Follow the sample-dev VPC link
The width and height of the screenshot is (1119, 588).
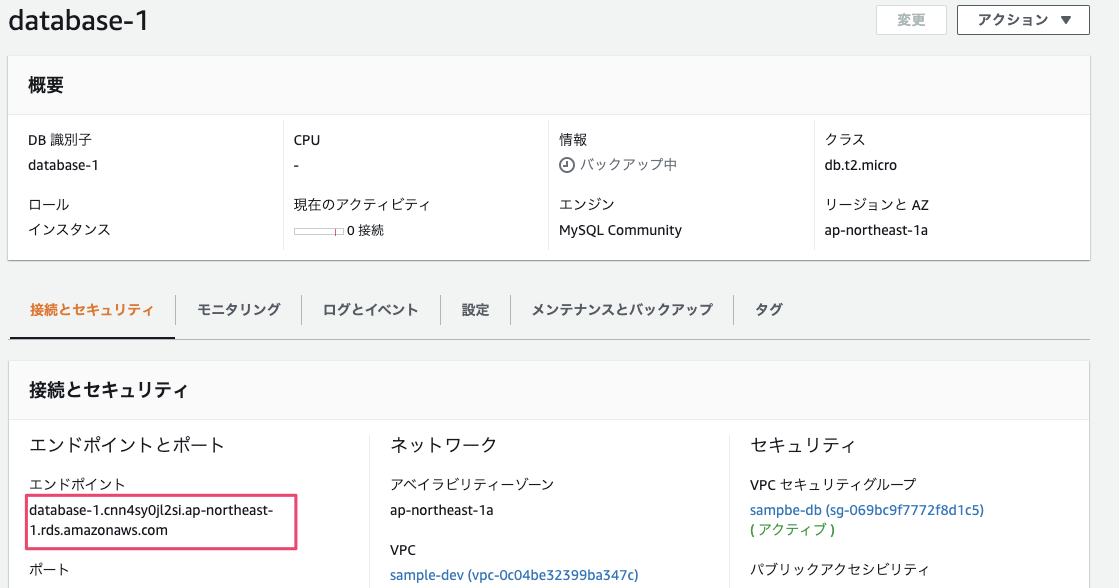[x=513, y=575]
